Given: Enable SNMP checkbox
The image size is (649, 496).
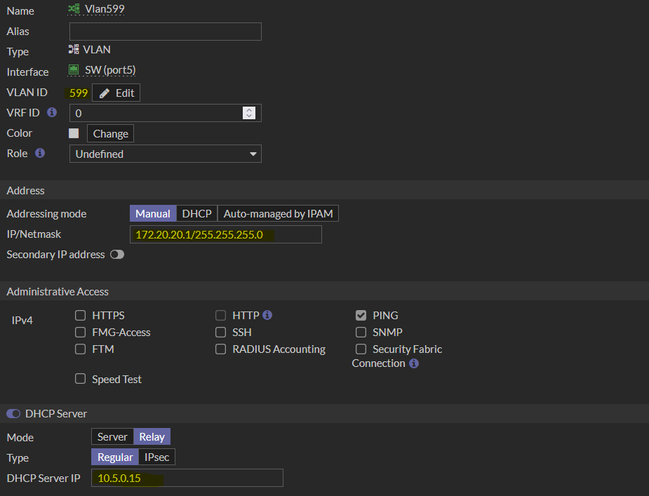Looking at the screenshot, I should 361,332.
